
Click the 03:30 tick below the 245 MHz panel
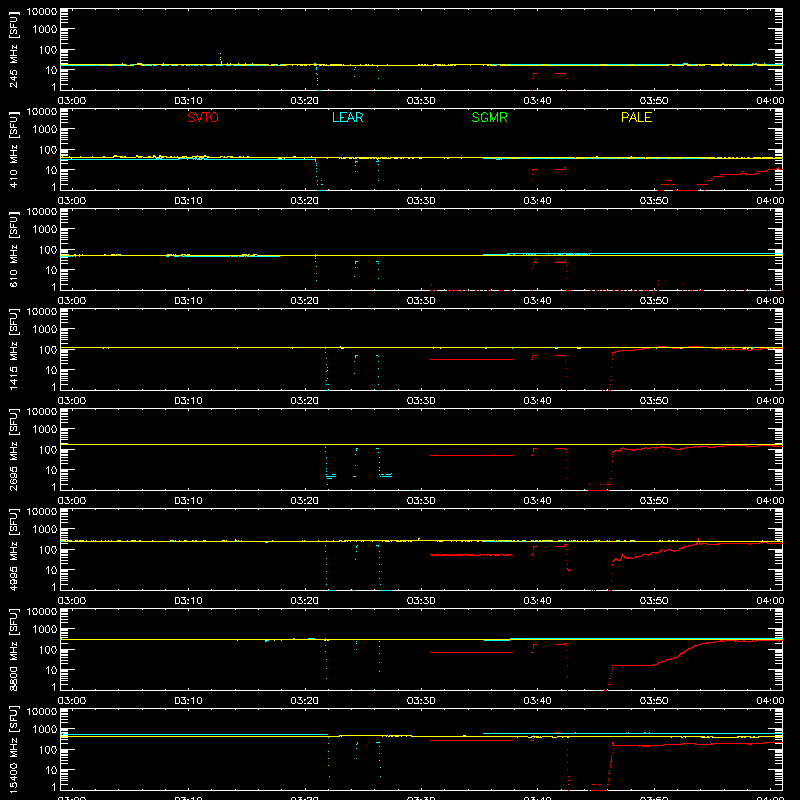click(421, 101)
